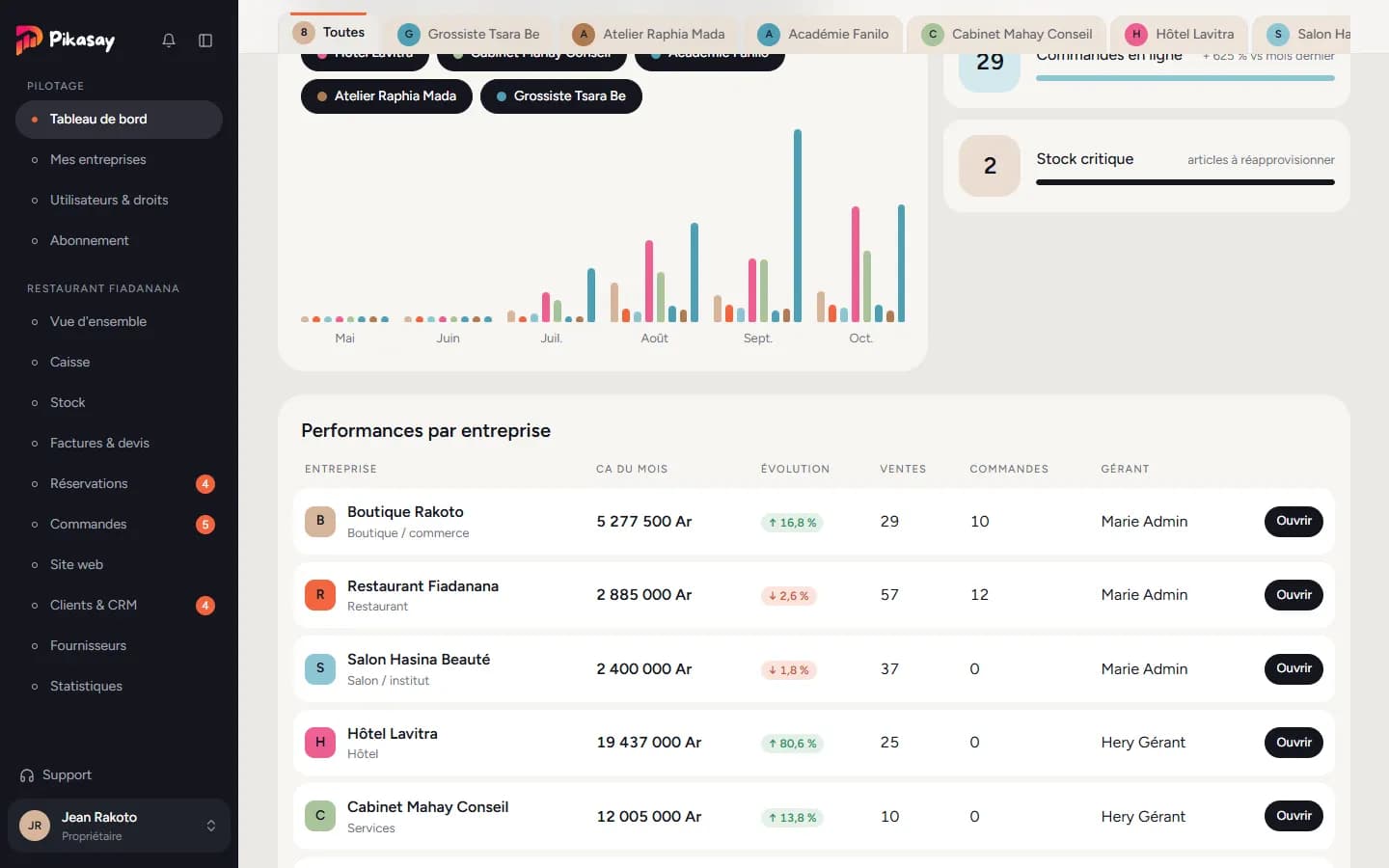1389x868 pixels.
Task: Click the Jean Rakoto JR avatar
Action: (x=35, y=826)
